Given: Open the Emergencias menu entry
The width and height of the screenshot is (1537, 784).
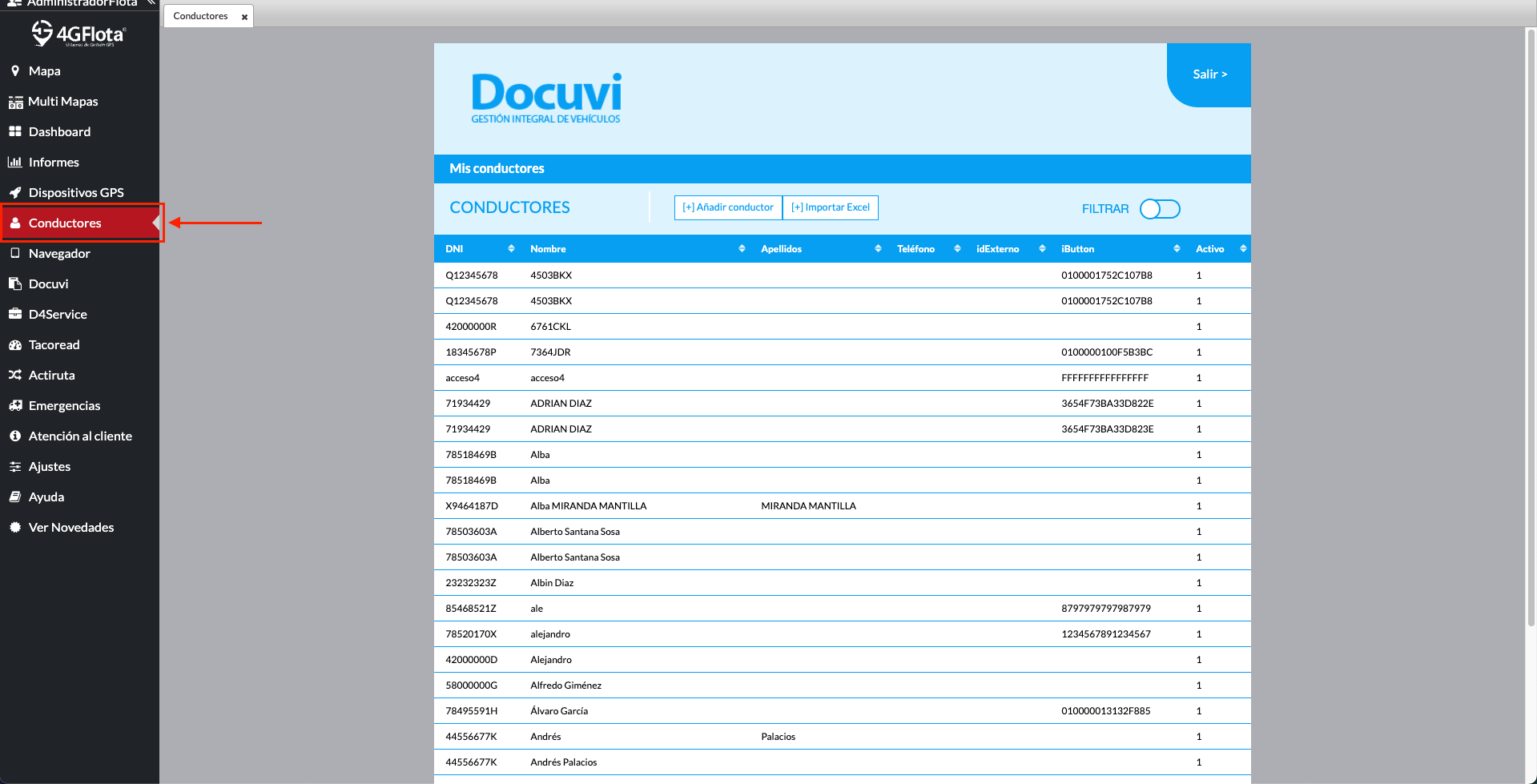Looking at the screenshot, I should coord(79,405).
